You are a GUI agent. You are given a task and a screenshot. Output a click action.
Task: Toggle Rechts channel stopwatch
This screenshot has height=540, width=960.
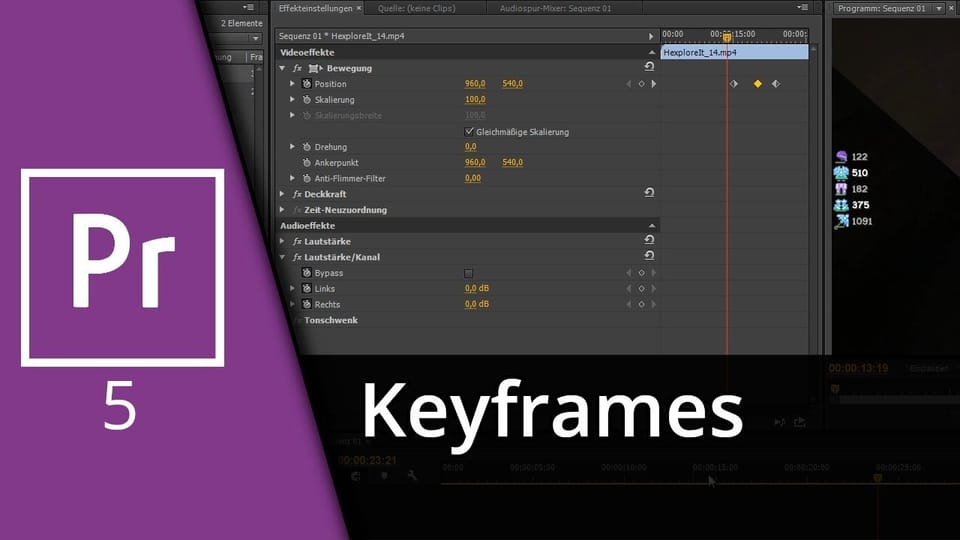(x=307, y=304)
